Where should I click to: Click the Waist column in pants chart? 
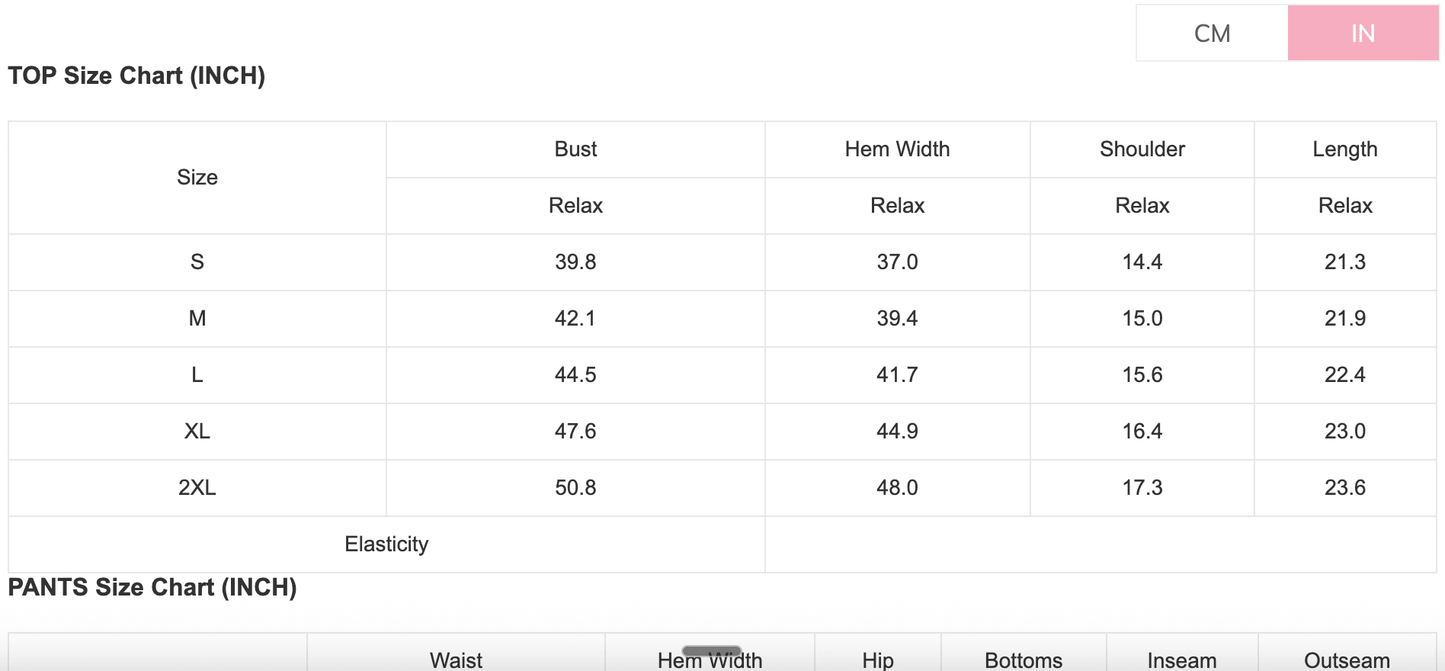coord(456,660)
